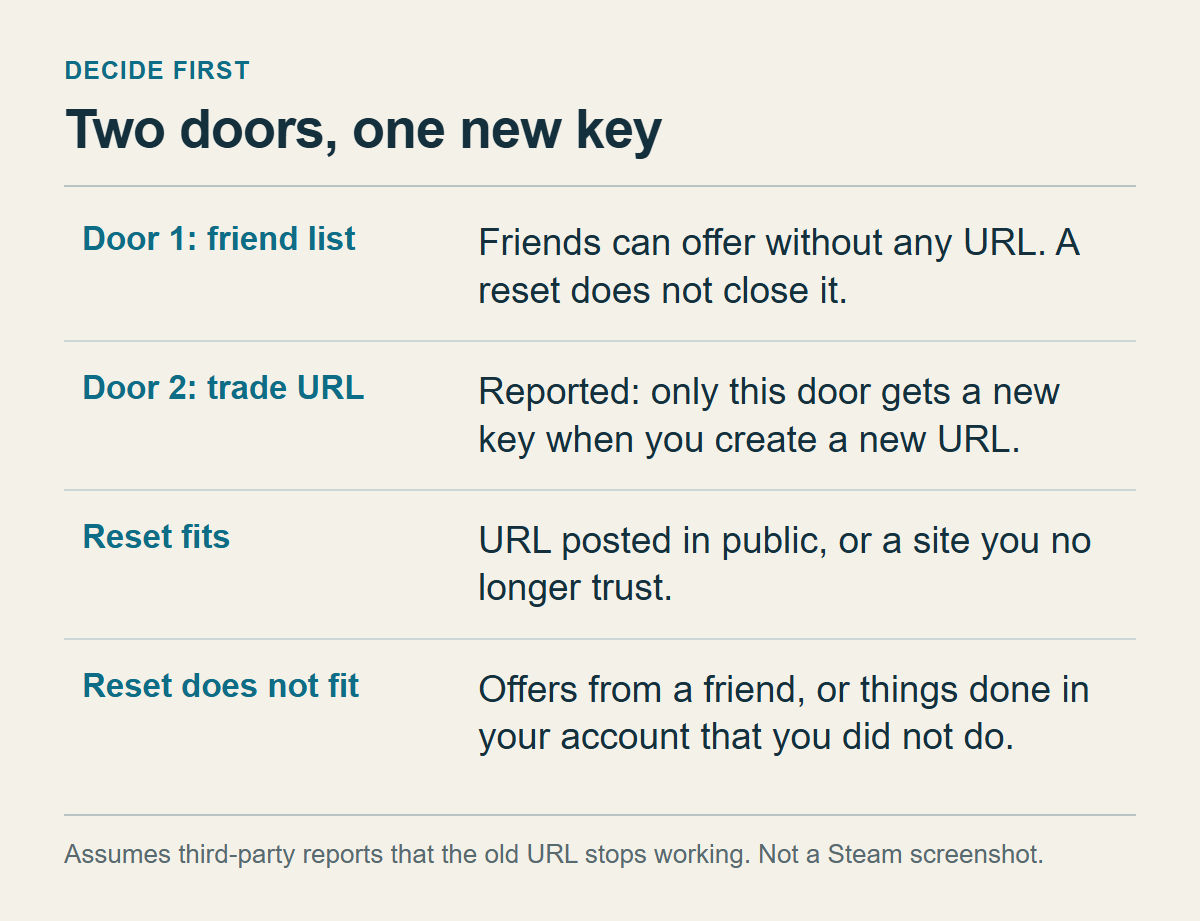Image resolution: width=1200 pixels, height=921 pixels.
Task: Click the DECIDE FIRST label
Action: [x=157, y=71]
